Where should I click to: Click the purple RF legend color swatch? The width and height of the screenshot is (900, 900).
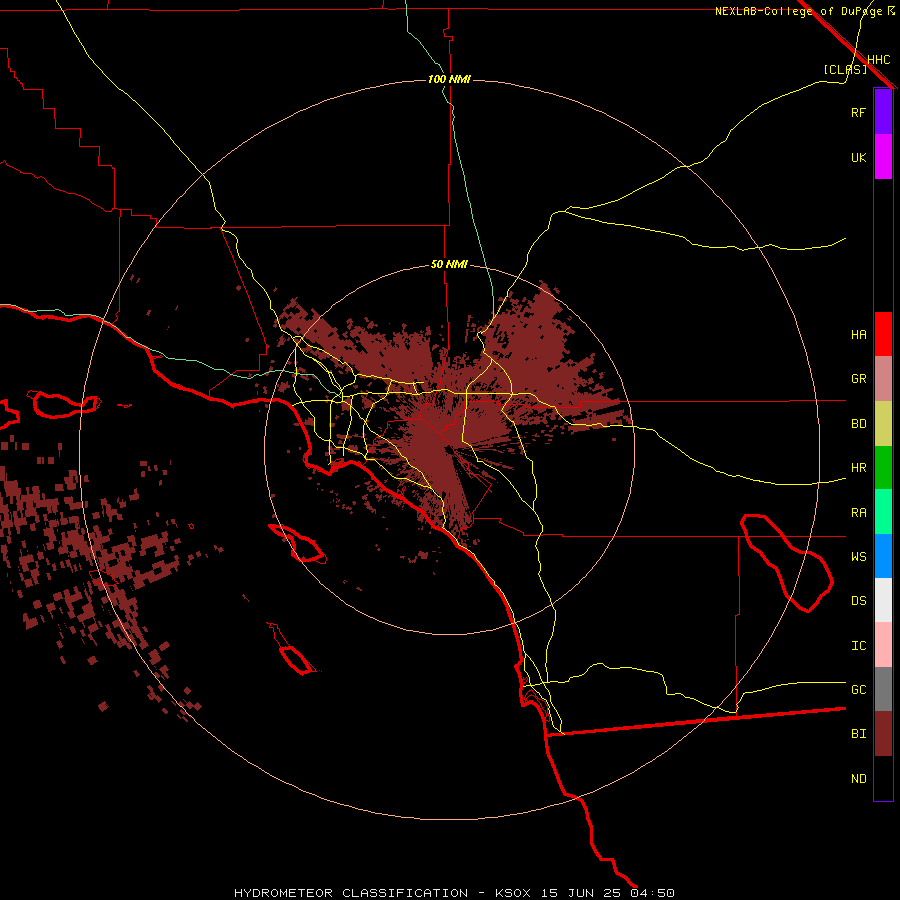(x=883, y=112)
